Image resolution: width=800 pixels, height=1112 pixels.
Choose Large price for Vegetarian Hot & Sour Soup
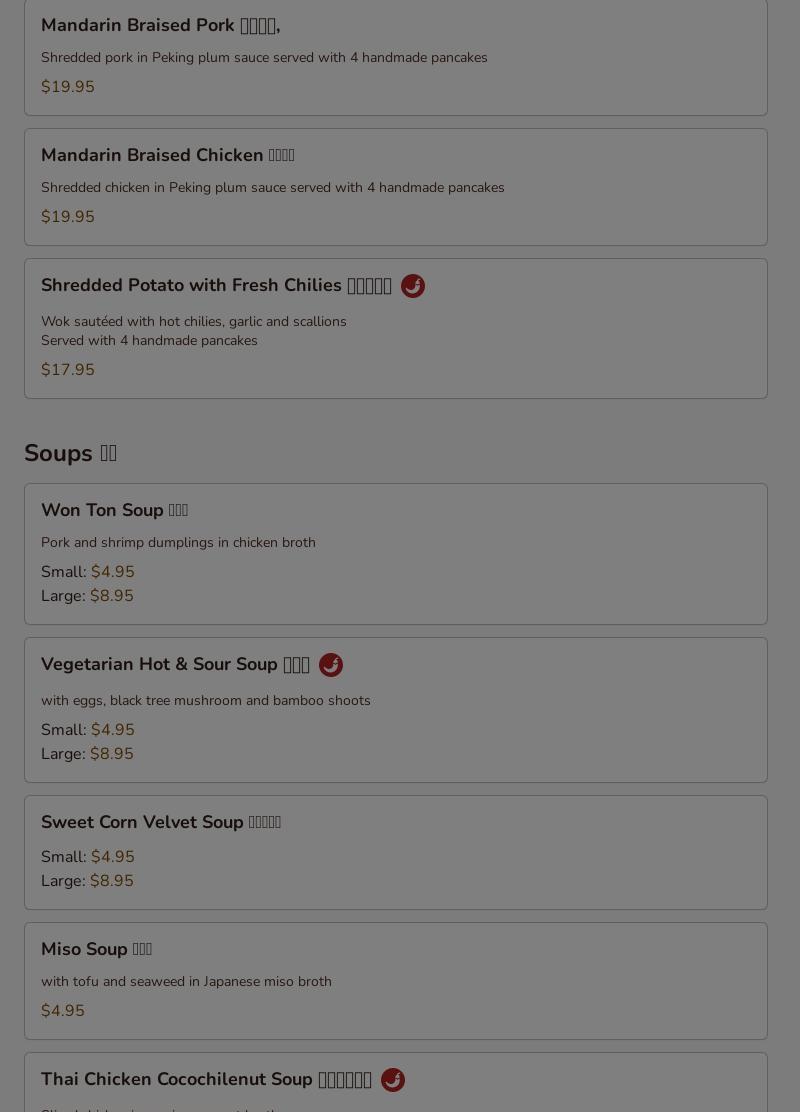pos(111,754)
